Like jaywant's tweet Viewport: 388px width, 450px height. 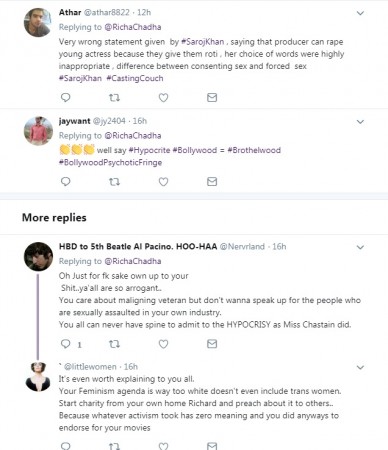coord(163,182)
